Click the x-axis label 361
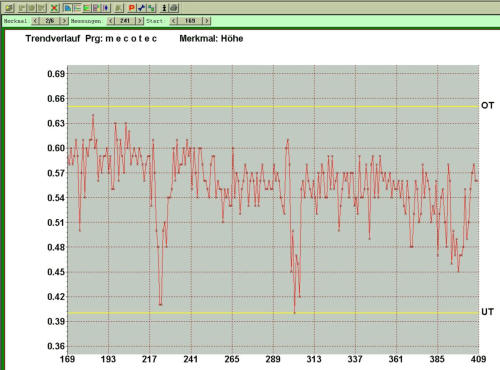 396,359
